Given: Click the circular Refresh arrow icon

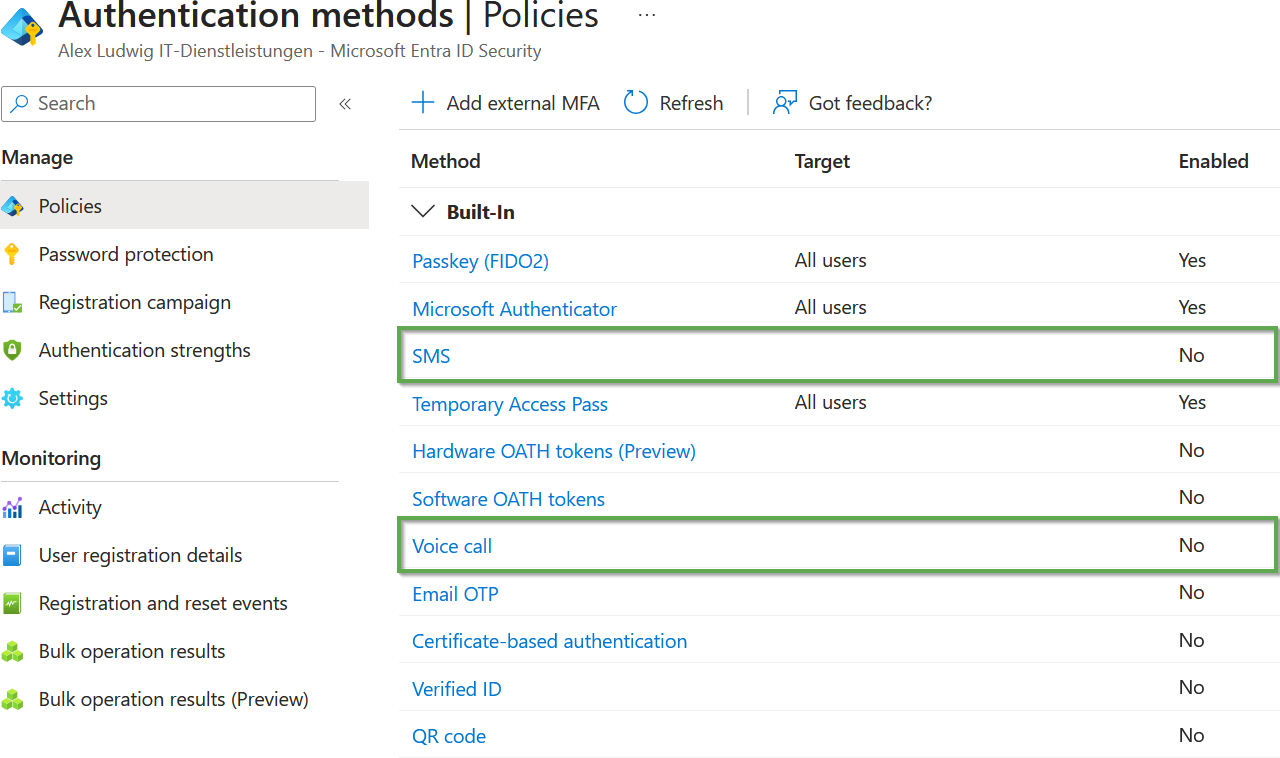Looking at the screenshot, I should tap(636, 103).
